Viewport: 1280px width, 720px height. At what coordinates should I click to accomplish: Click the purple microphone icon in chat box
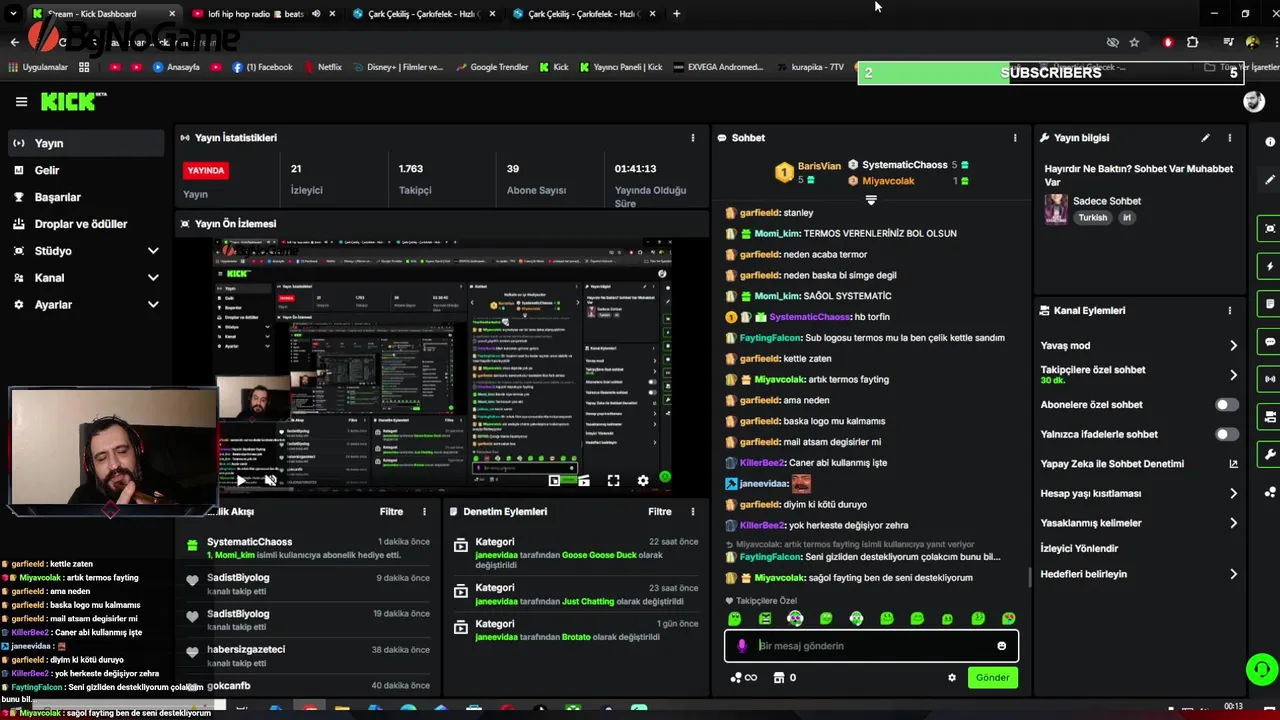click(741, 646)
